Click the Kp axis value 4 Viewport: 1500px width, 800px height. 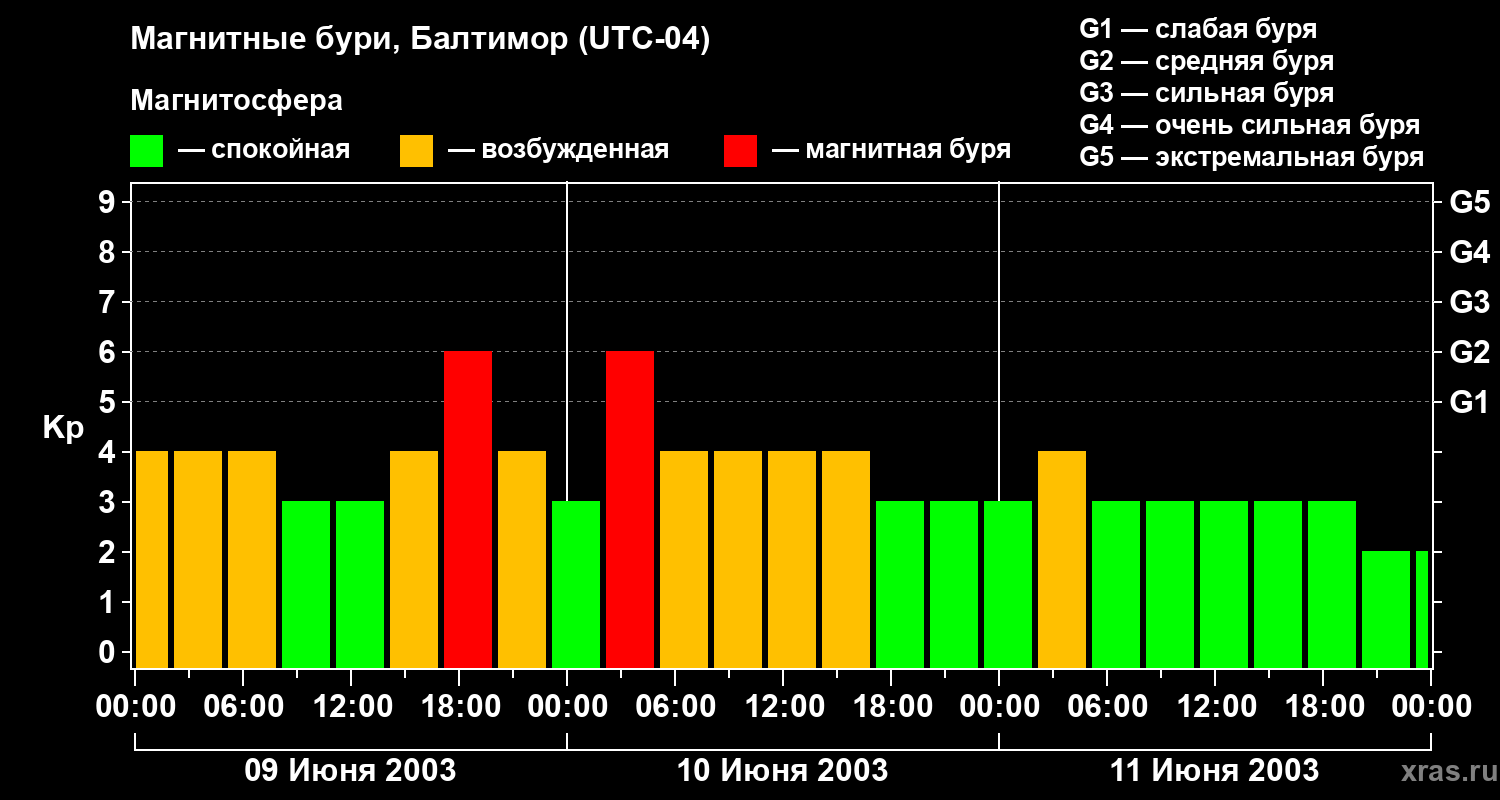click(x=109, y=452)
